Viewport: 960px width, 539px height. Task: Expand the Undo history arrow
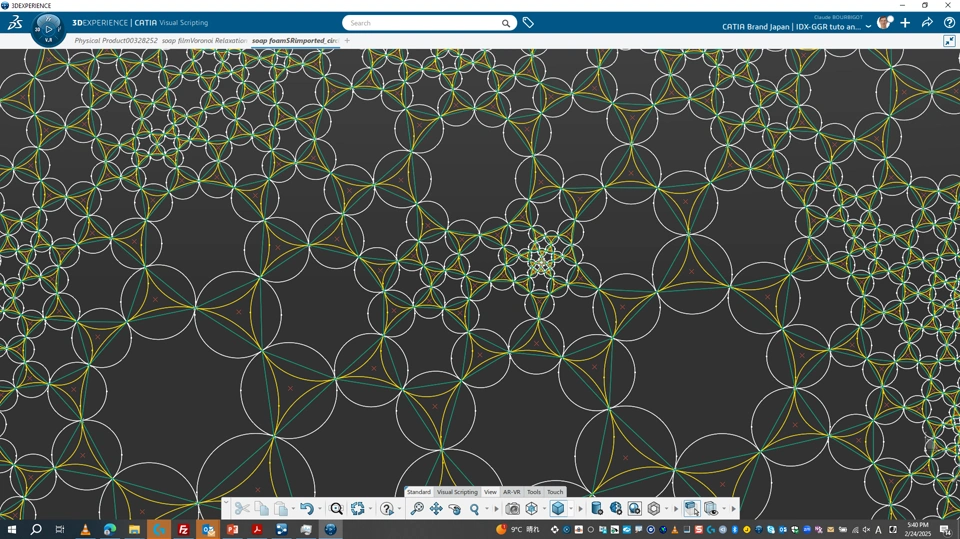point(320,509)
